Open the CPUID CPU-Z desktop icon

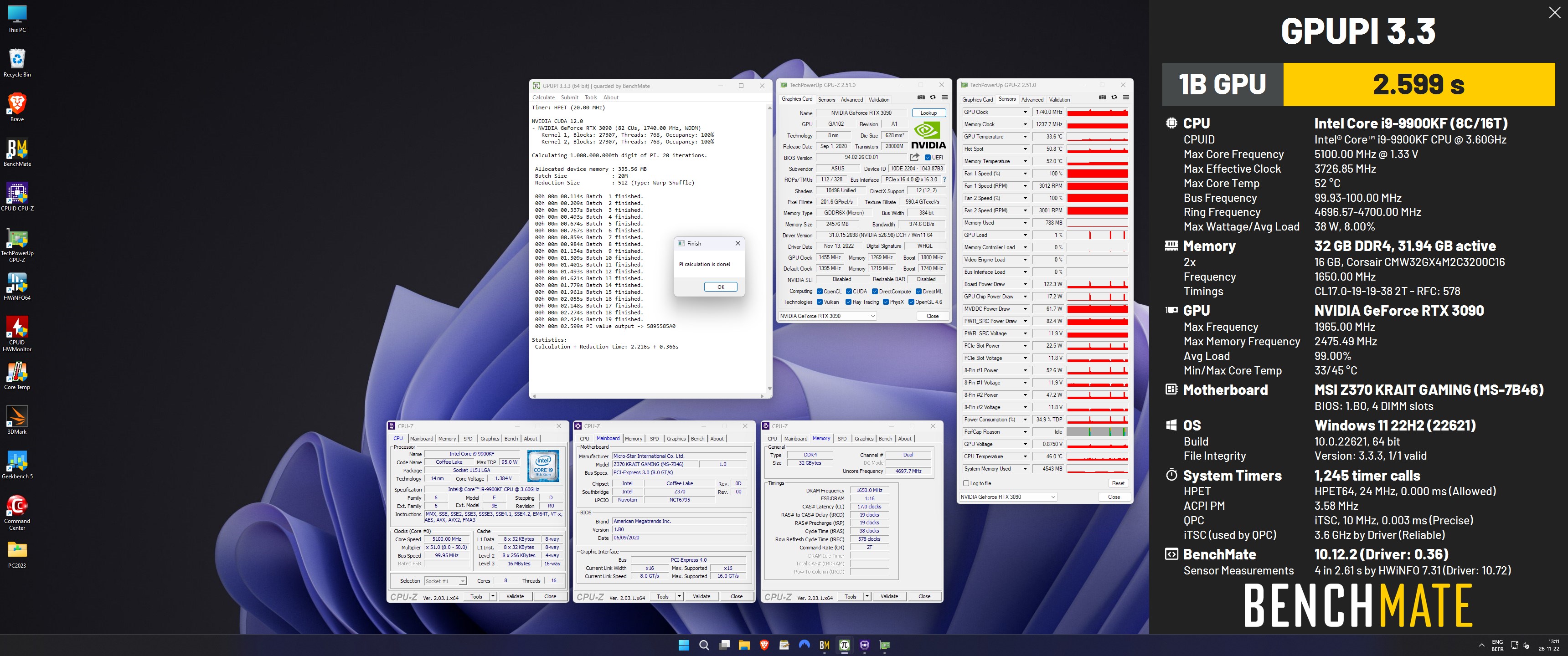coord(17,196)
